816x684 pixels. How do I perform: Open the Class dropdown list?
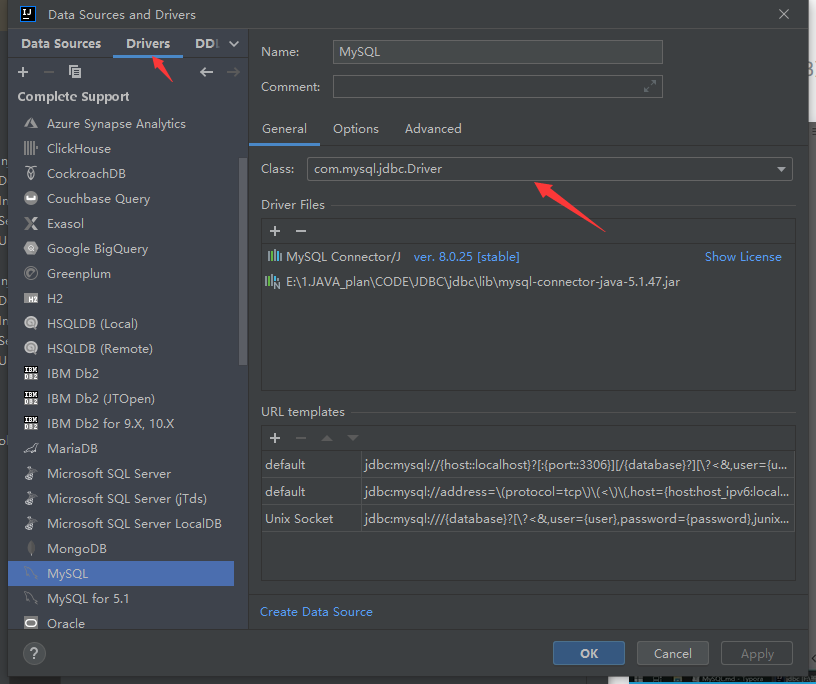tap(781, 169)
